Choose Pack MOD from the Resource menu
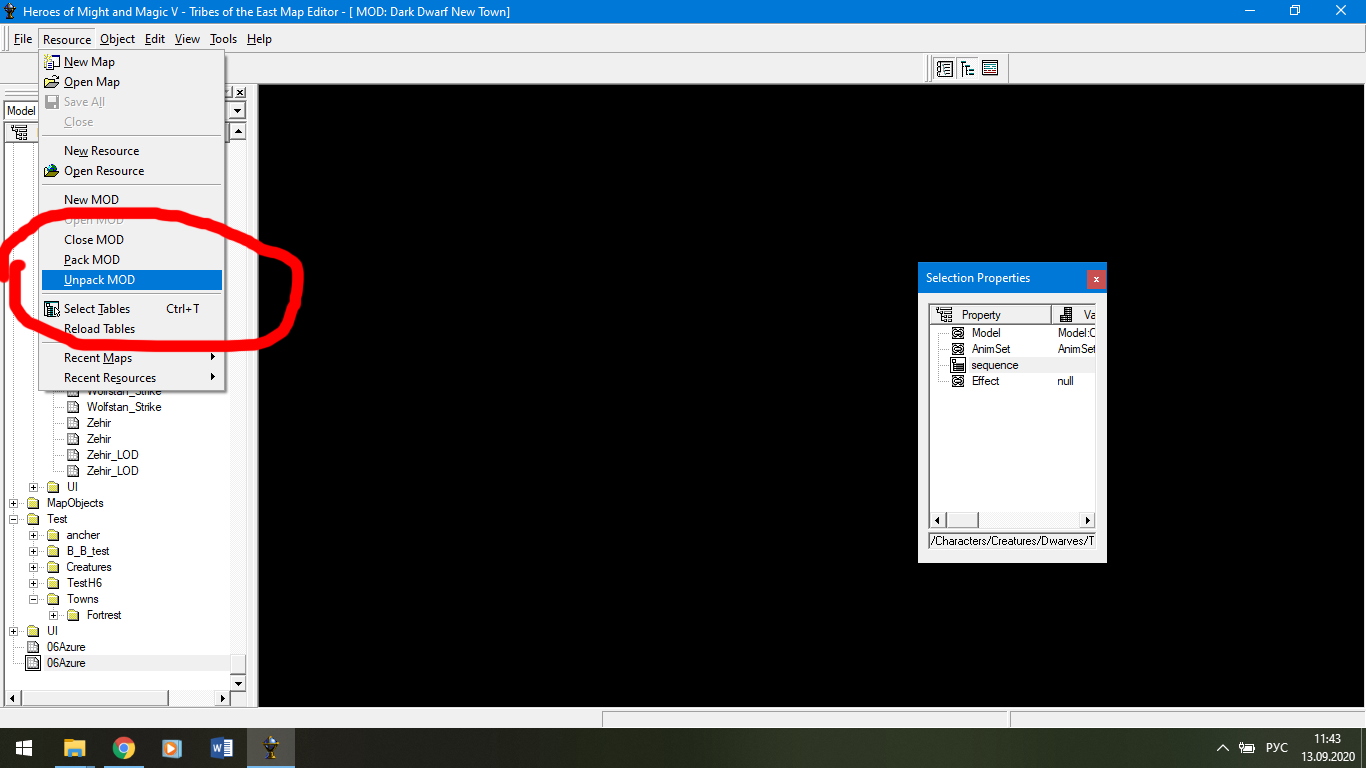This screenshot has width=1366, height=768. click(131, 260)
